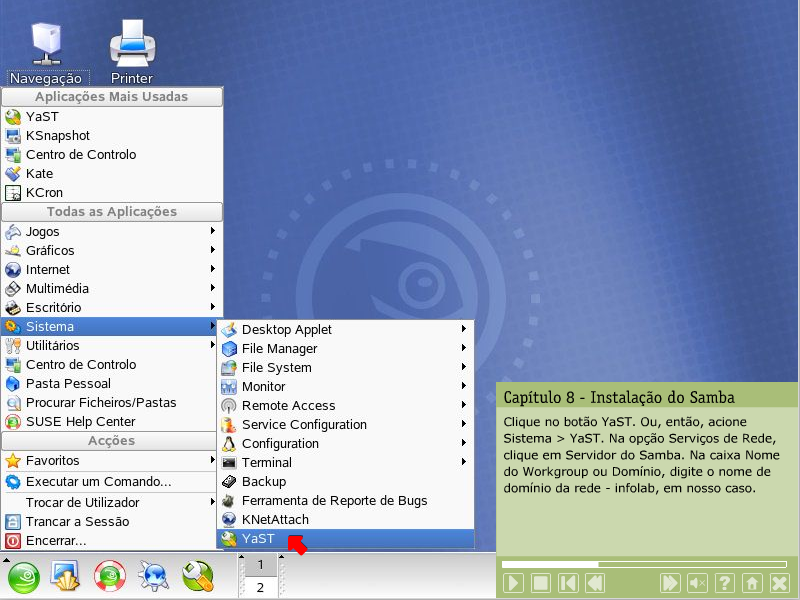Mute the tutorial audio
This screenshot has height=600, width=800.
[698, 583]
